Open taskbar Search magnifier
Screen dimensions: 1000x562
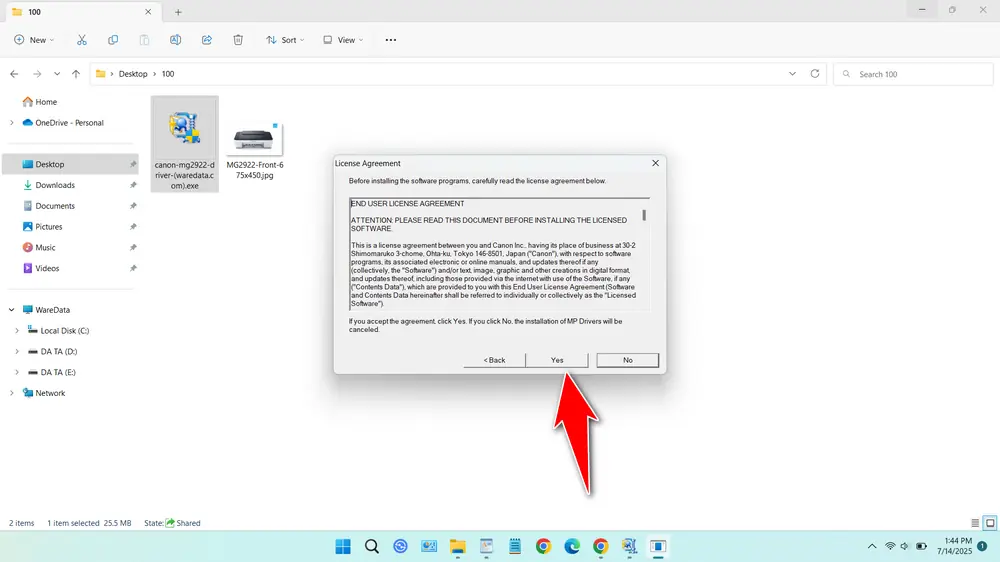point(372,546)
